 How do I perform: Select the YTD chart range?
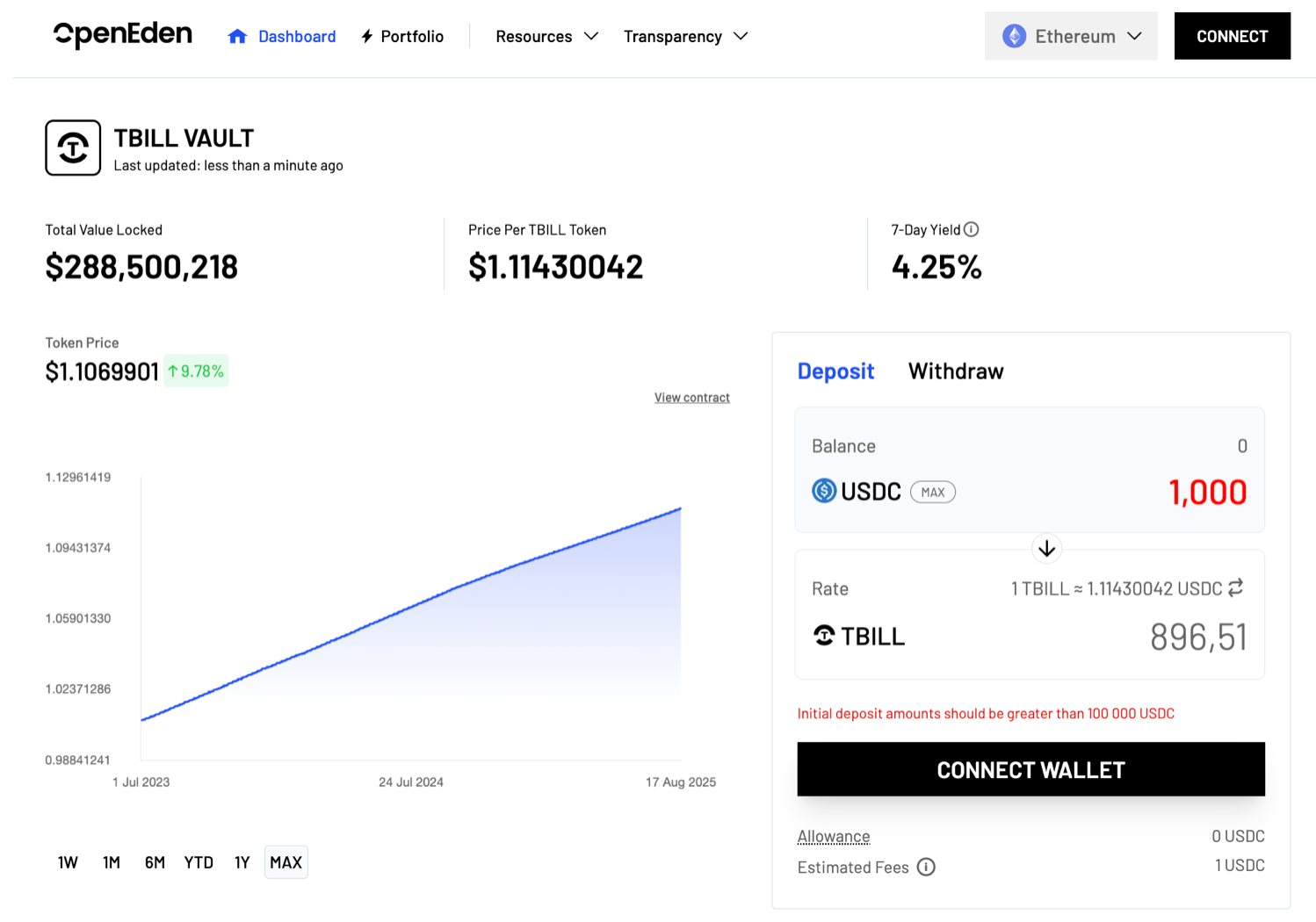click(199, 862)
